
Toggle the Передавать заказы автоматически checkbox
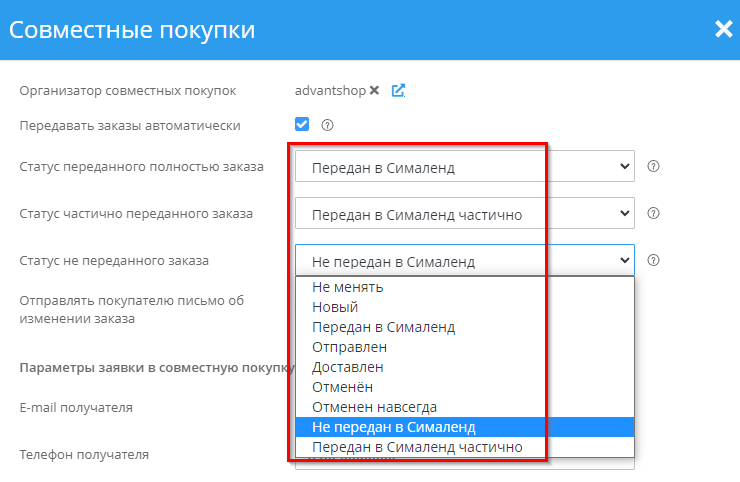(302, 125)
